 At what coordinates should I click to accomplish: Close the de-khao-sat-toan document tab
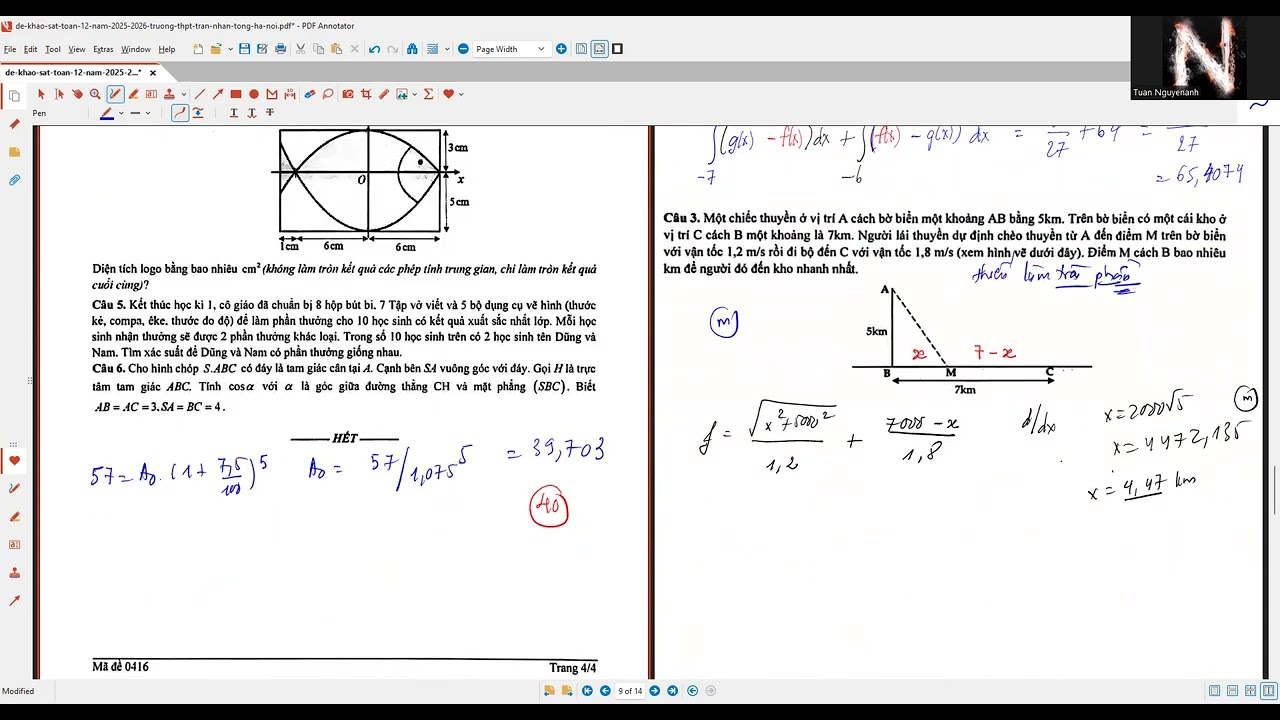pos(151,72)
